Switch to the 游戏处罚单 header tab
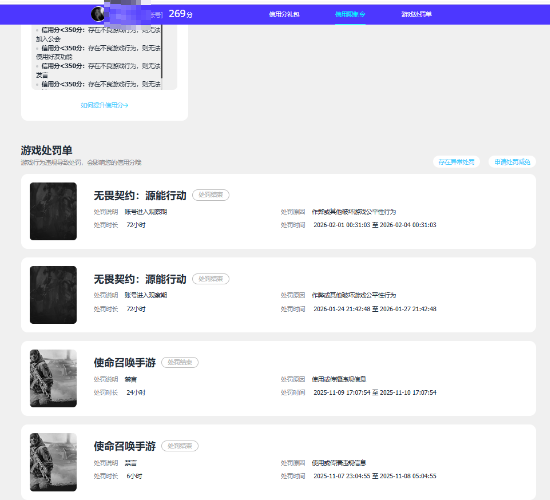 point(416,14)
